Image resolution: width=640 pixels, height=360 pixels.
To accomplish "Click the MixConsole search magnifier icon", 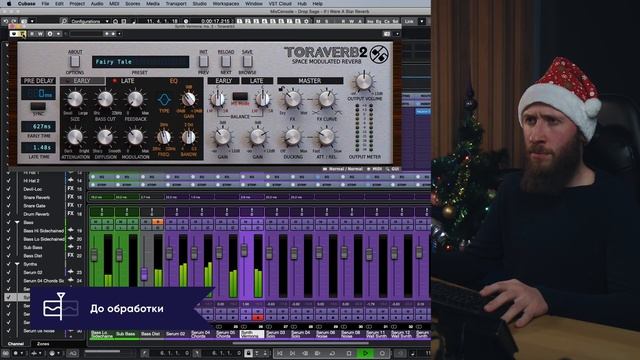I will pos(63,21).
